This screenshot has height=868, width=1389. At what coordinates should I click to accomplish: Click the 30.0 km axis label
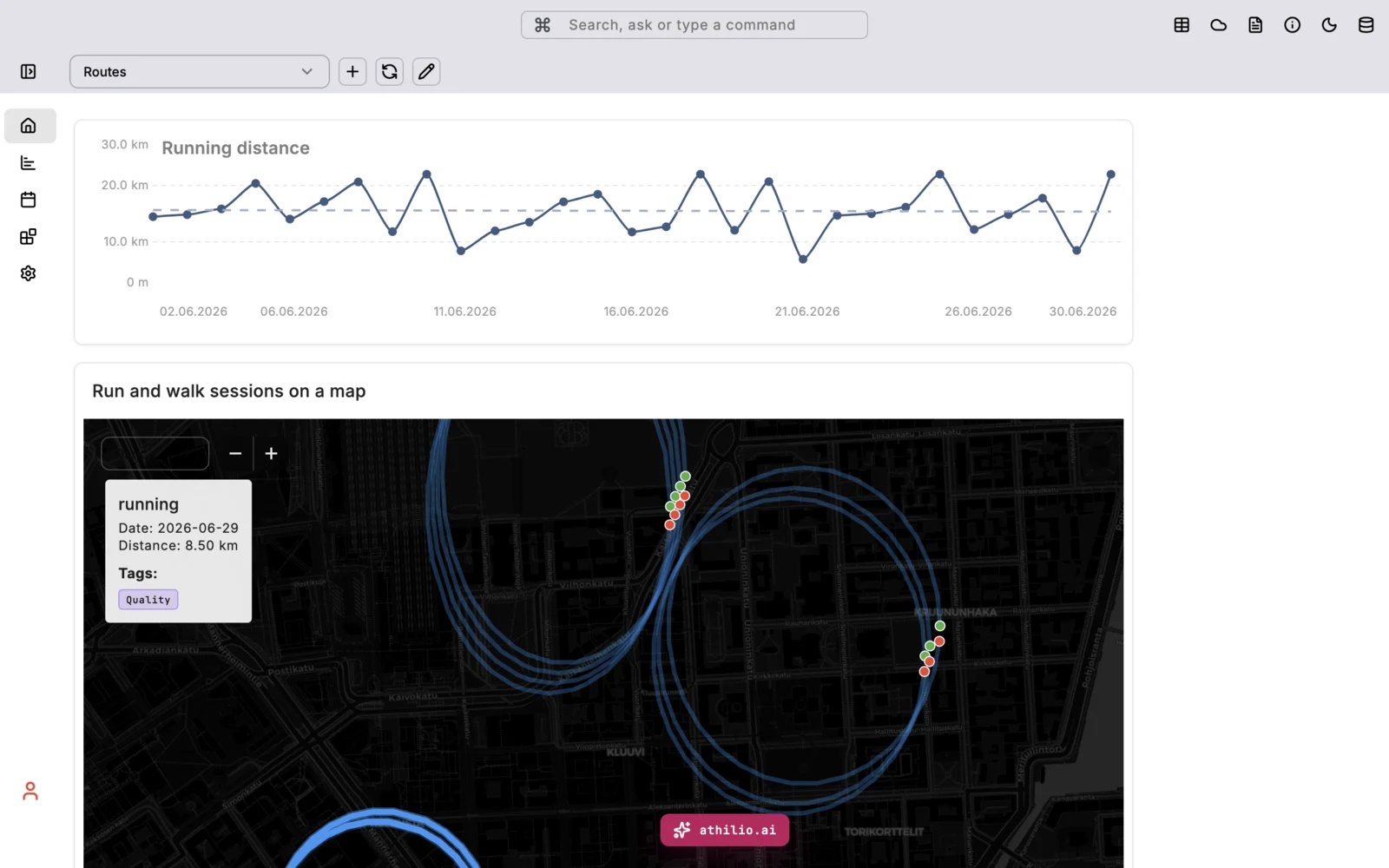point(125,144)
